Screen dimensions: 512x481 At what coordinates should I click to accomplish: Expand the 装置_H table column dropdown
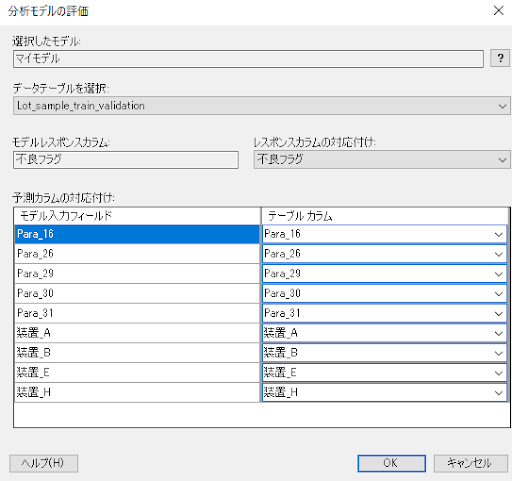[x=385, y=392]
